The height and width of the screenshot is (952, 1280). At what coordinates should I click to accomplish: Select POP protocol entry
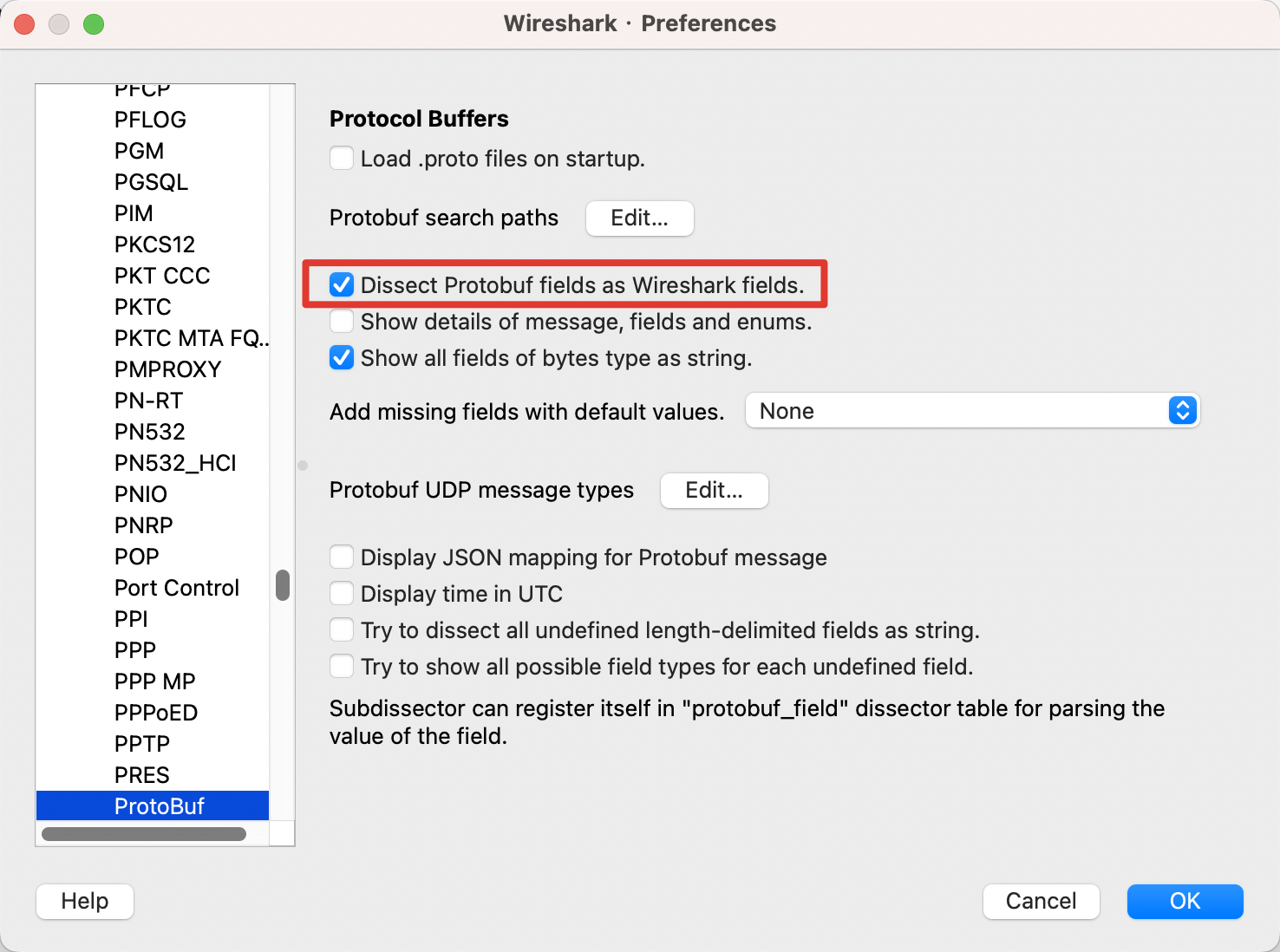click(153, 557)
